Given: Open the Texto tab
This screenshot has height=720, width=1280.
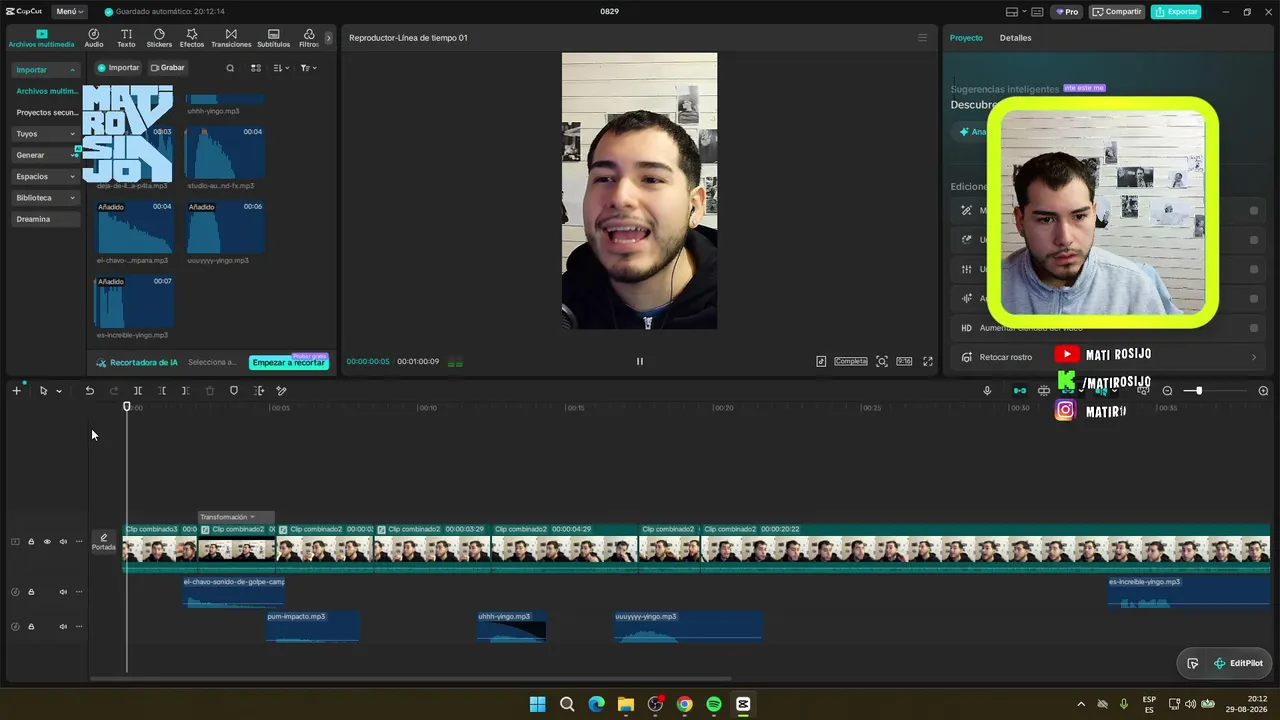Looking at the screenshot, I should point(126,38).
